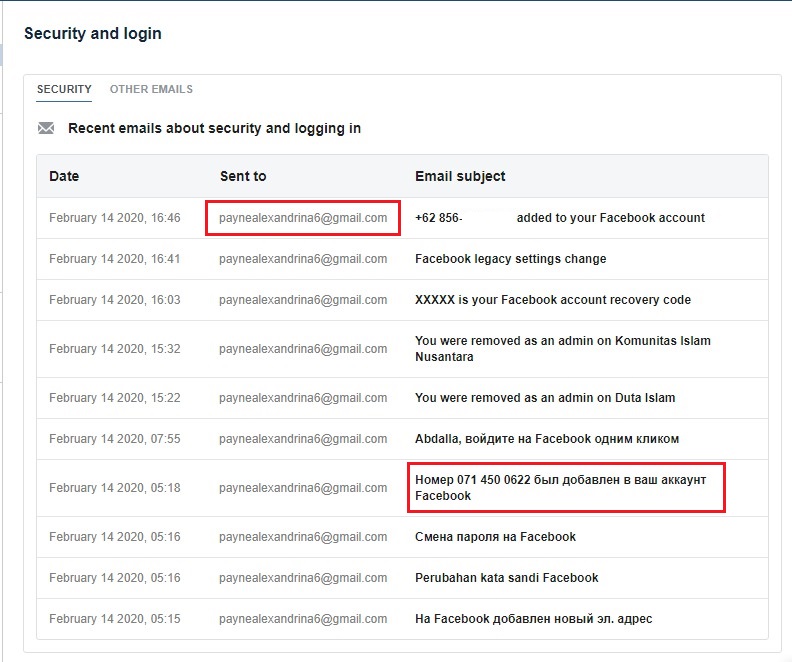Click subject 'XXXXX is your Facebook account recovery code'
792x662 pixels.
[553, 300]
